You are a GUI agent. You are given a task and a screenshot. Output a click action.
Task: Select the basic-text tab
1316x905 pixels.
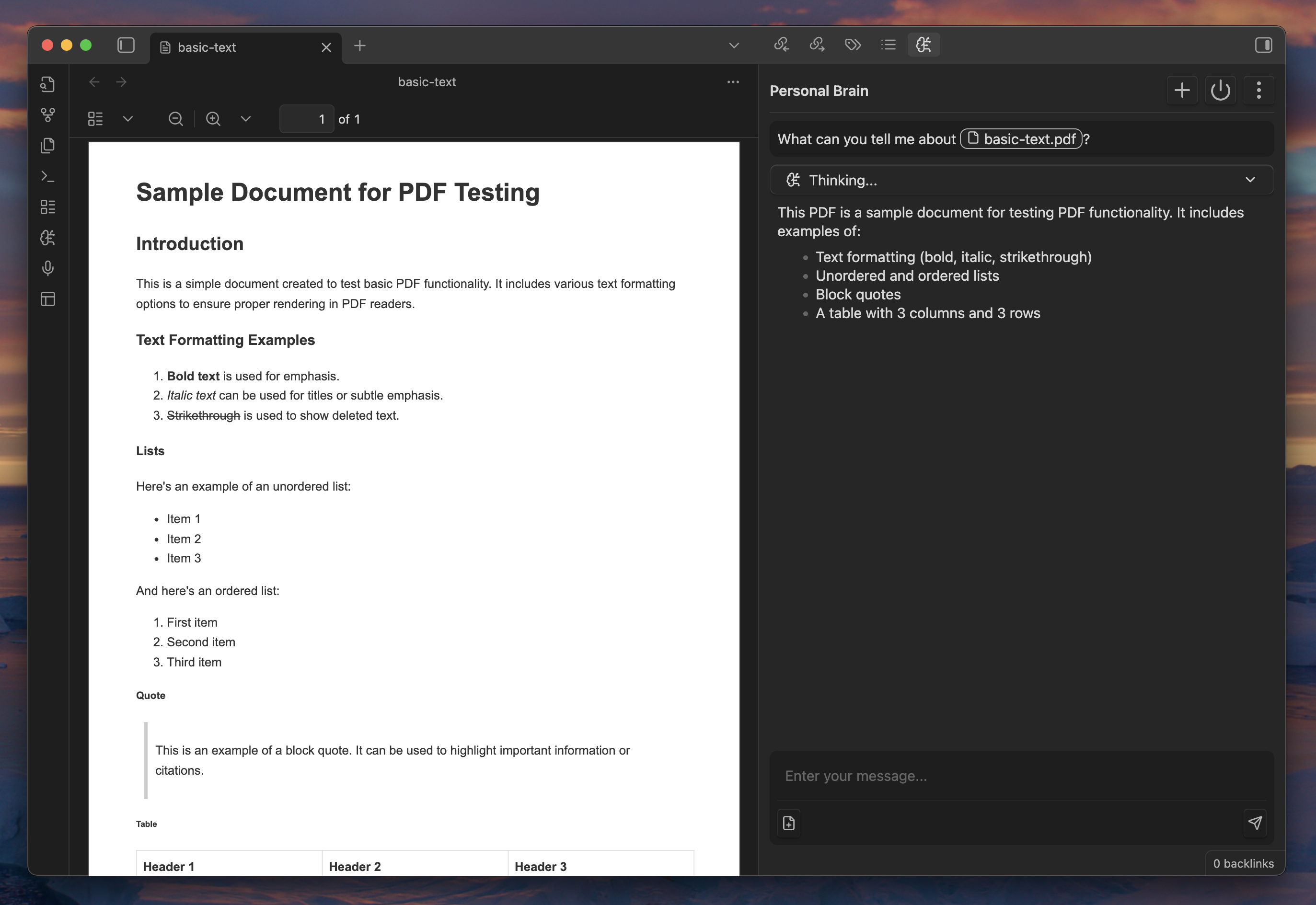coord(207,47)
